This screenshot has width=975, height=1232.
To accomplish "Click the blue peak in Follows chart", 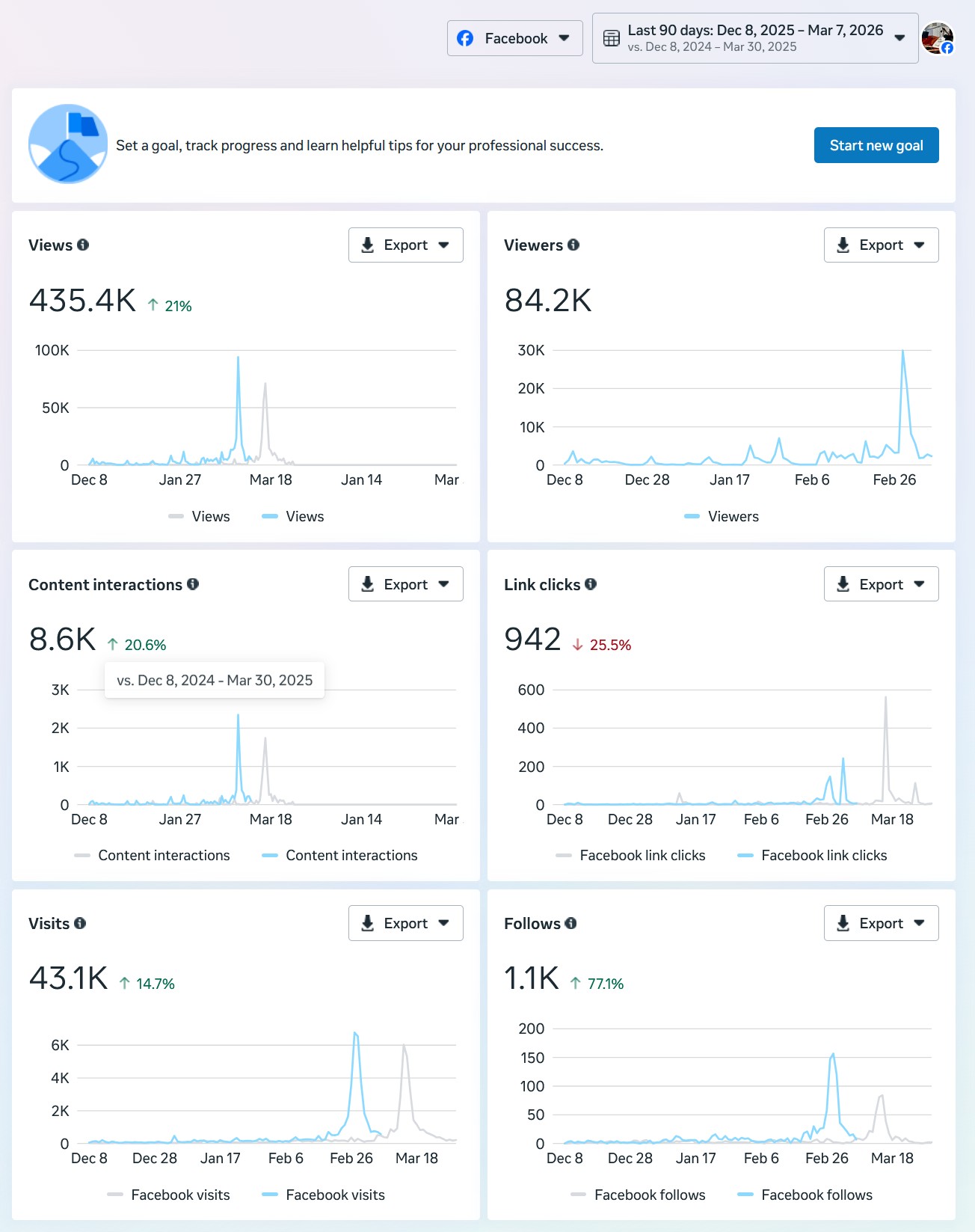I will click(832, 1055).
